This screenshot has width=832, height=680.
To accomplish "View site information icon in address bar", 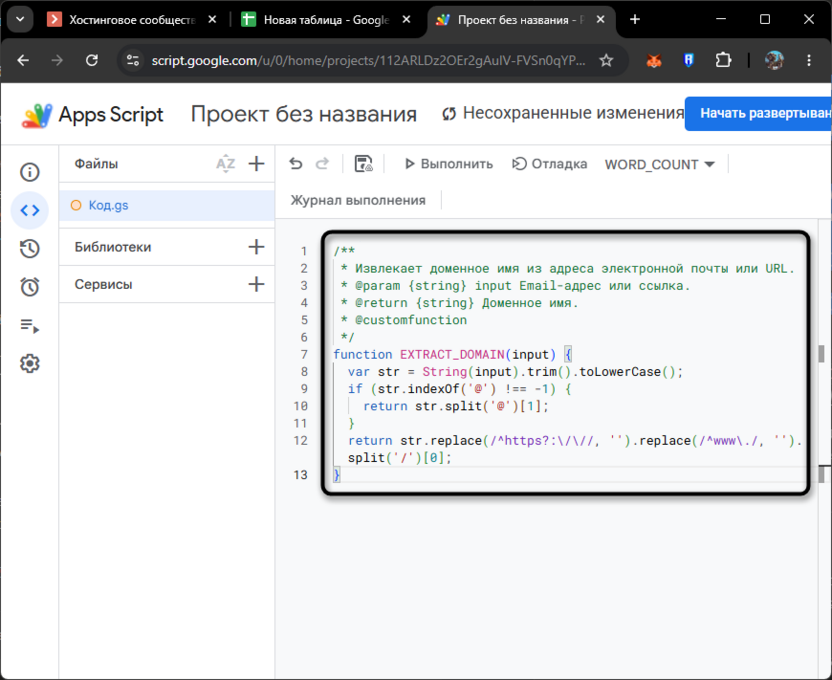I will (133, 60).
